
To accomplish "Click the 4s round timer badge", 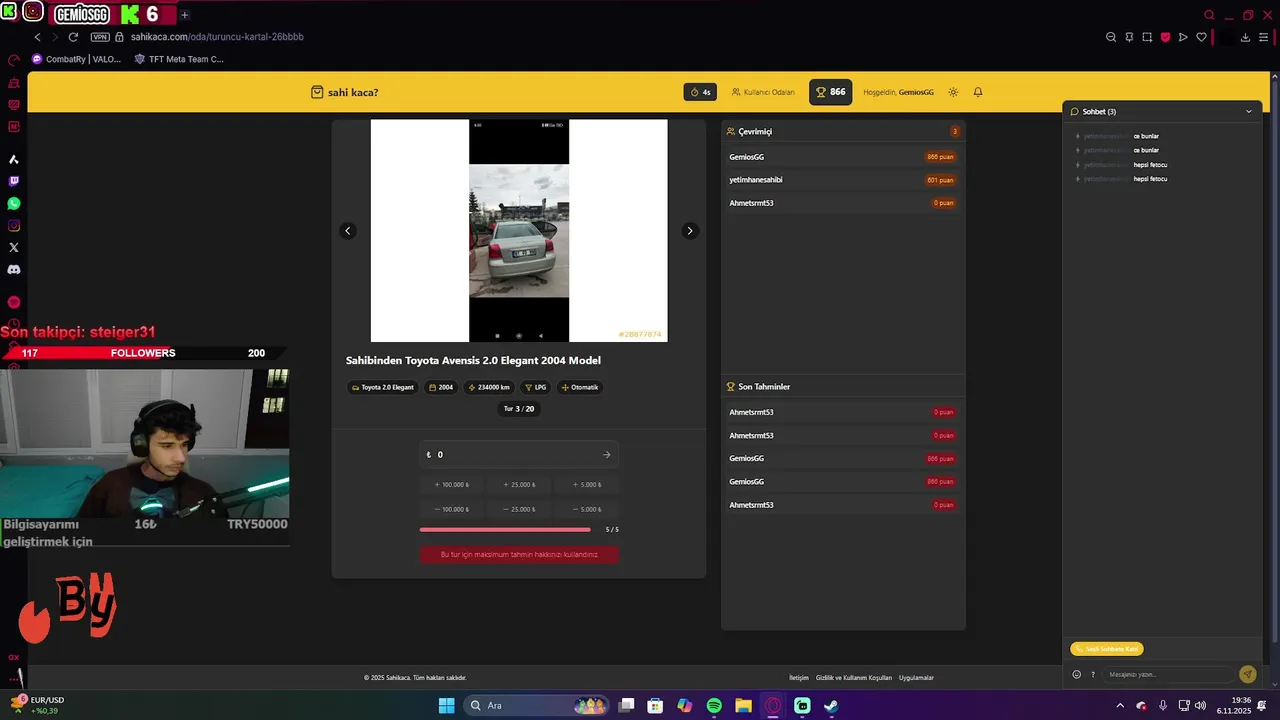I will (700, 92).
